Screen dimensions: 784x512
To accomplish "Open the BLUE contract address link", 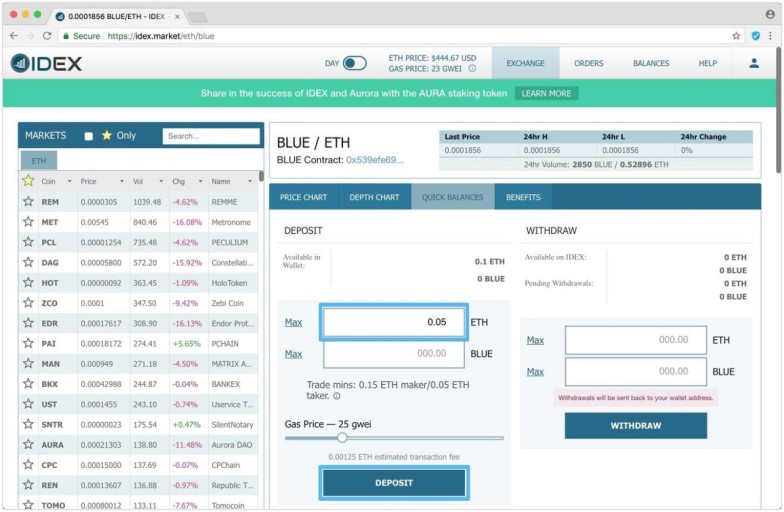I will click(374, 160).
